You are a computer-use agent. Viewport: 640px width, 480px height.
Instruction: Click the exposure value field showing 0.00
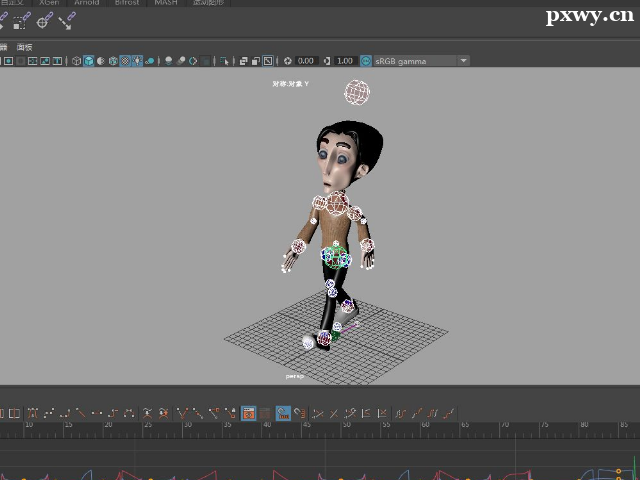tap(306, 61)
